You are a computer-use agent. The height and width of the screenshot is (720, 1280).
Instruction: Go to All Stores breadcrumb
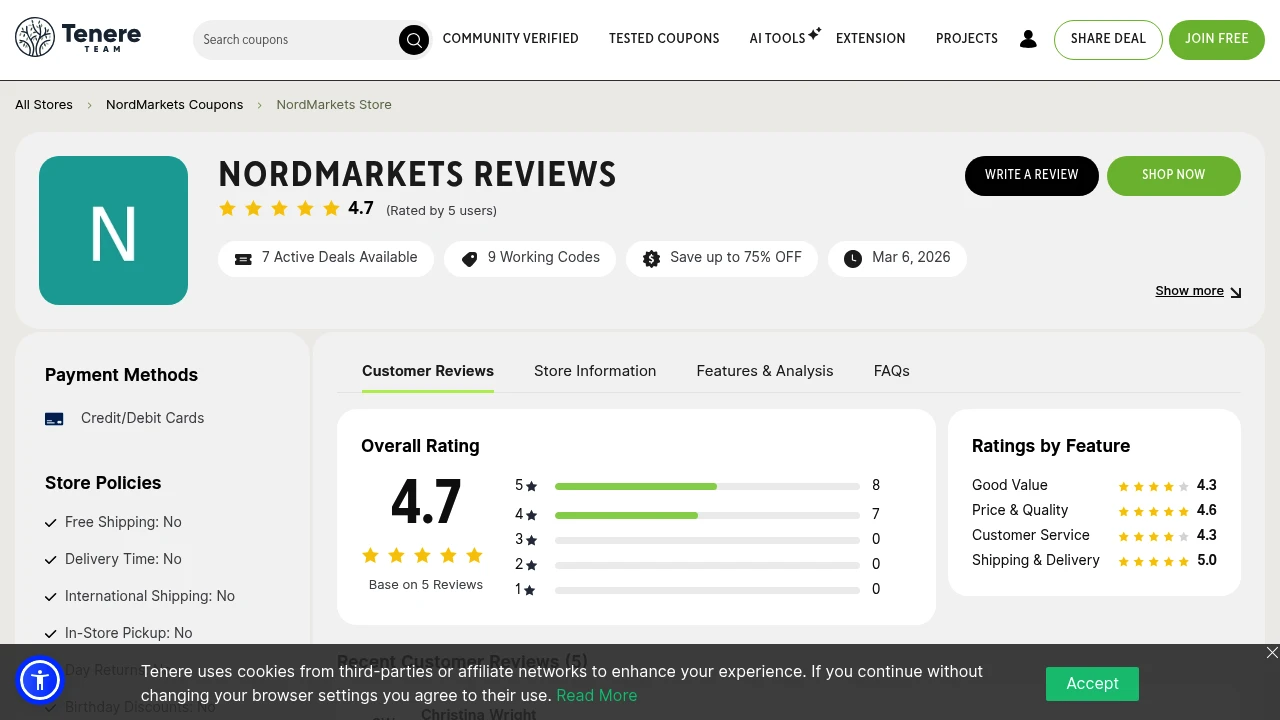44,105
